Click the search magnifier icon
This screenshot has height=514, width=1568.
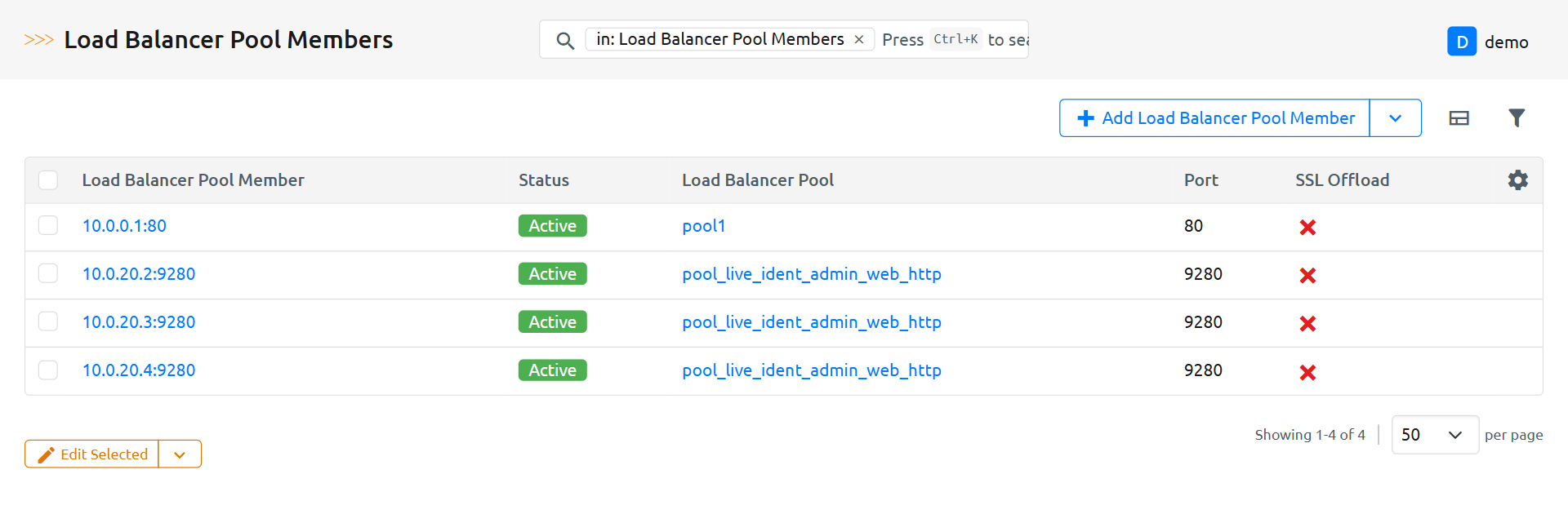click(564, 40)
